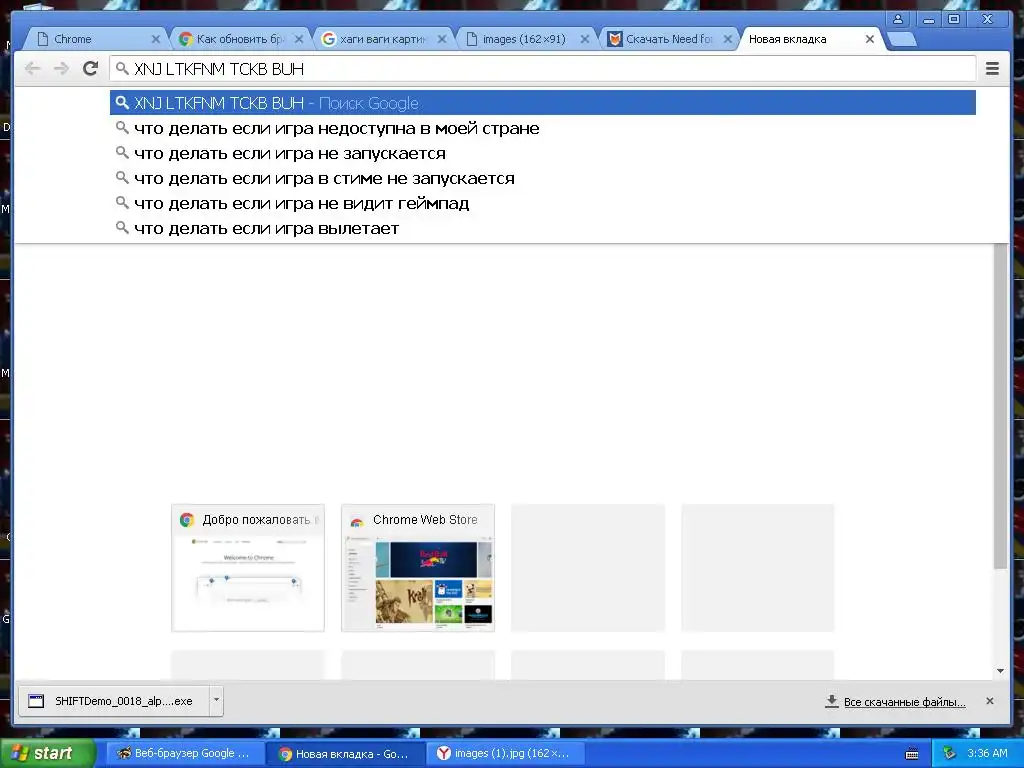Select the 'Новая вкладка' tab
1024x768 pixels.
click(810, 39)
